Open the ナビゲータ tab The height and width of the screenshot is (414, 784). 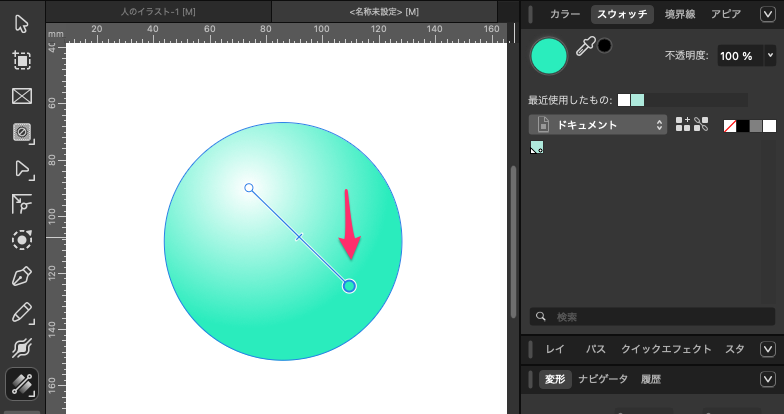click(x=603, y=379)
